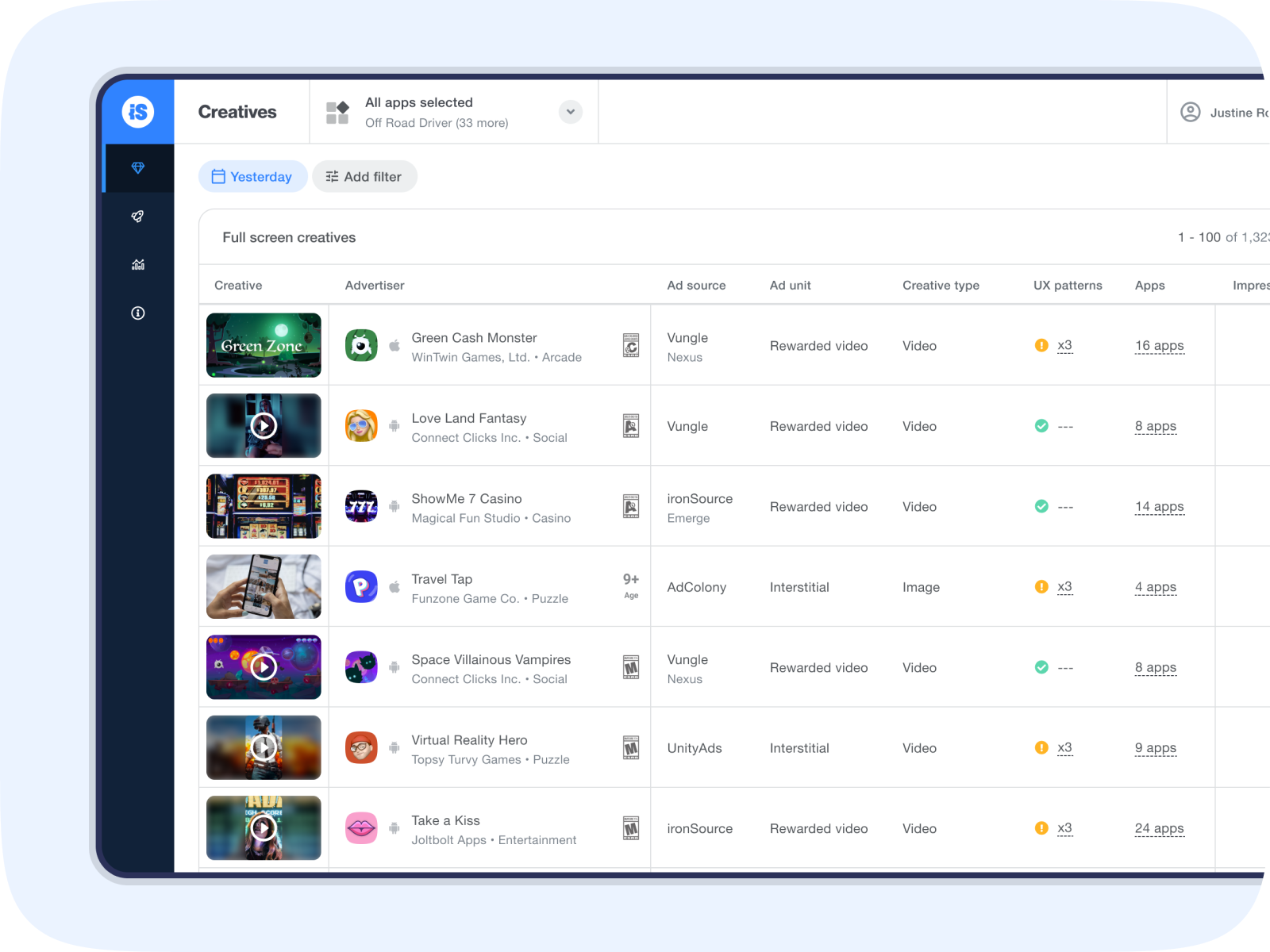Open the Yesterday date filter

coord(252,176)
